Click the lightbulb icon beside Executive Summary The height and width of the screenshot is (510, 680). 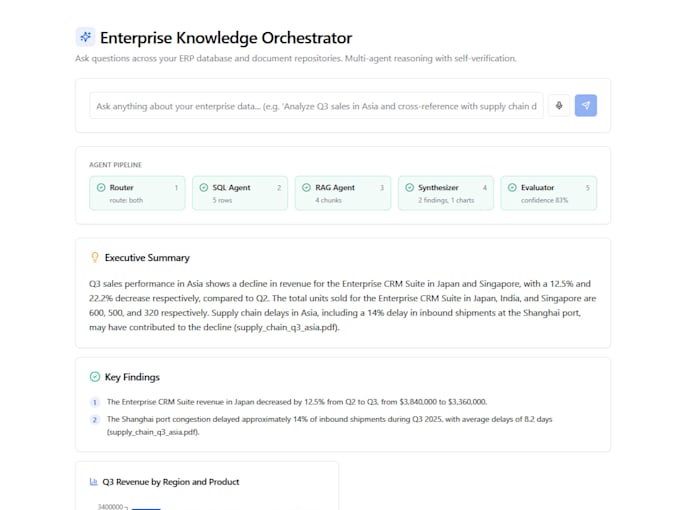point(95,257)
